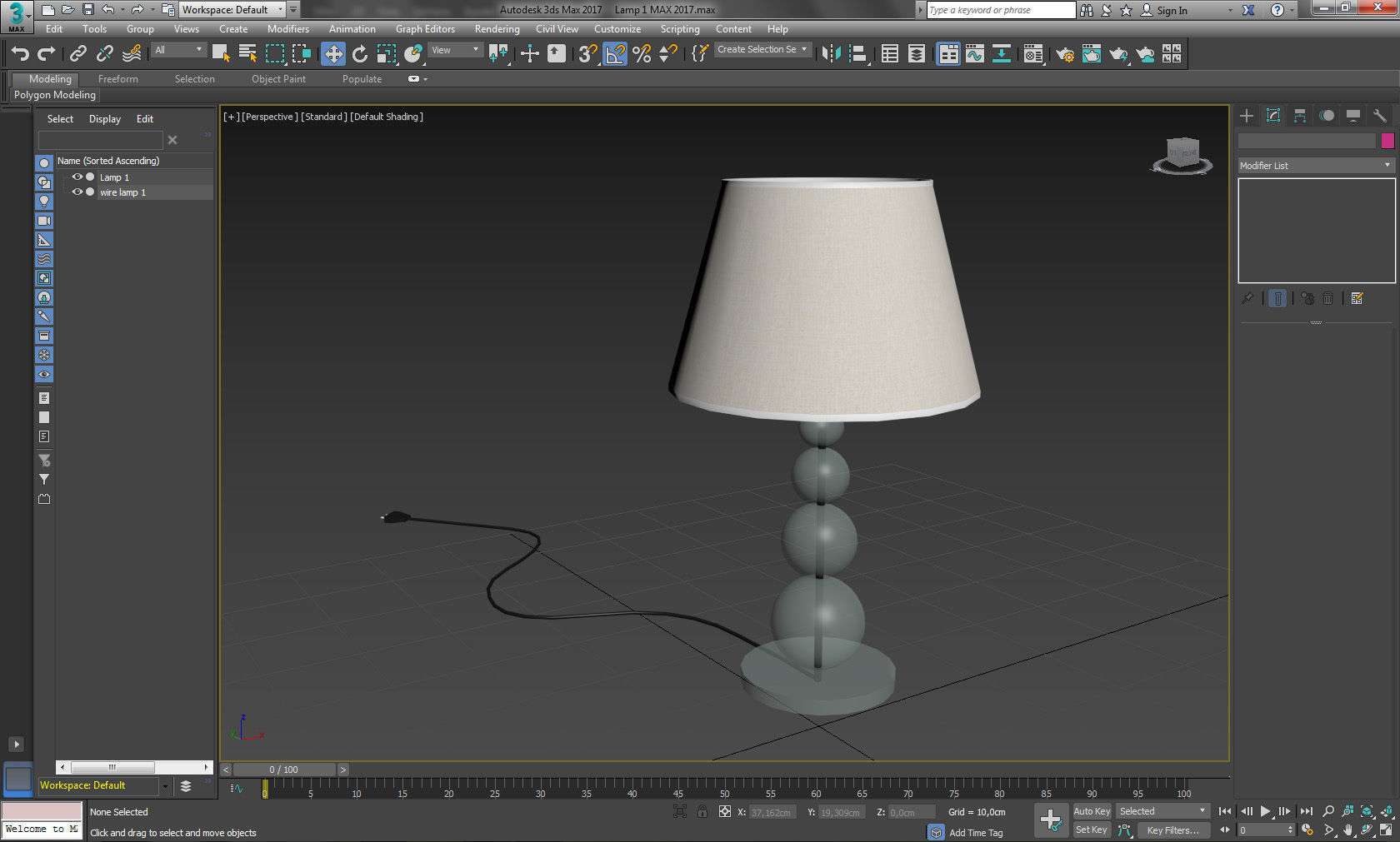Switch to the Freeform ribbon tab

tap(118, 79)
